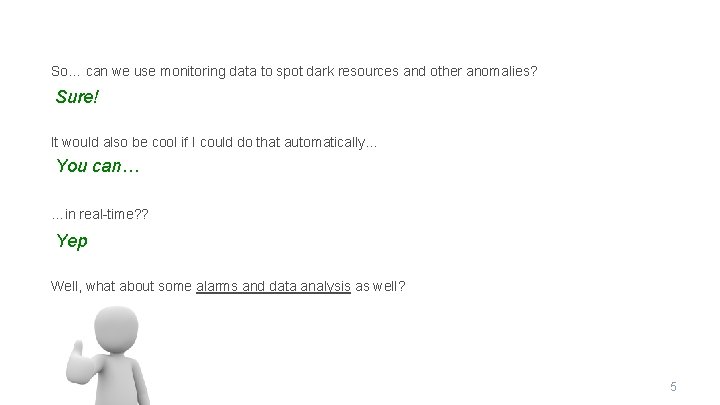Select slide number 5 in the corner
The width and height of the screenshot is (720, 405).
[x=673, y=386]
